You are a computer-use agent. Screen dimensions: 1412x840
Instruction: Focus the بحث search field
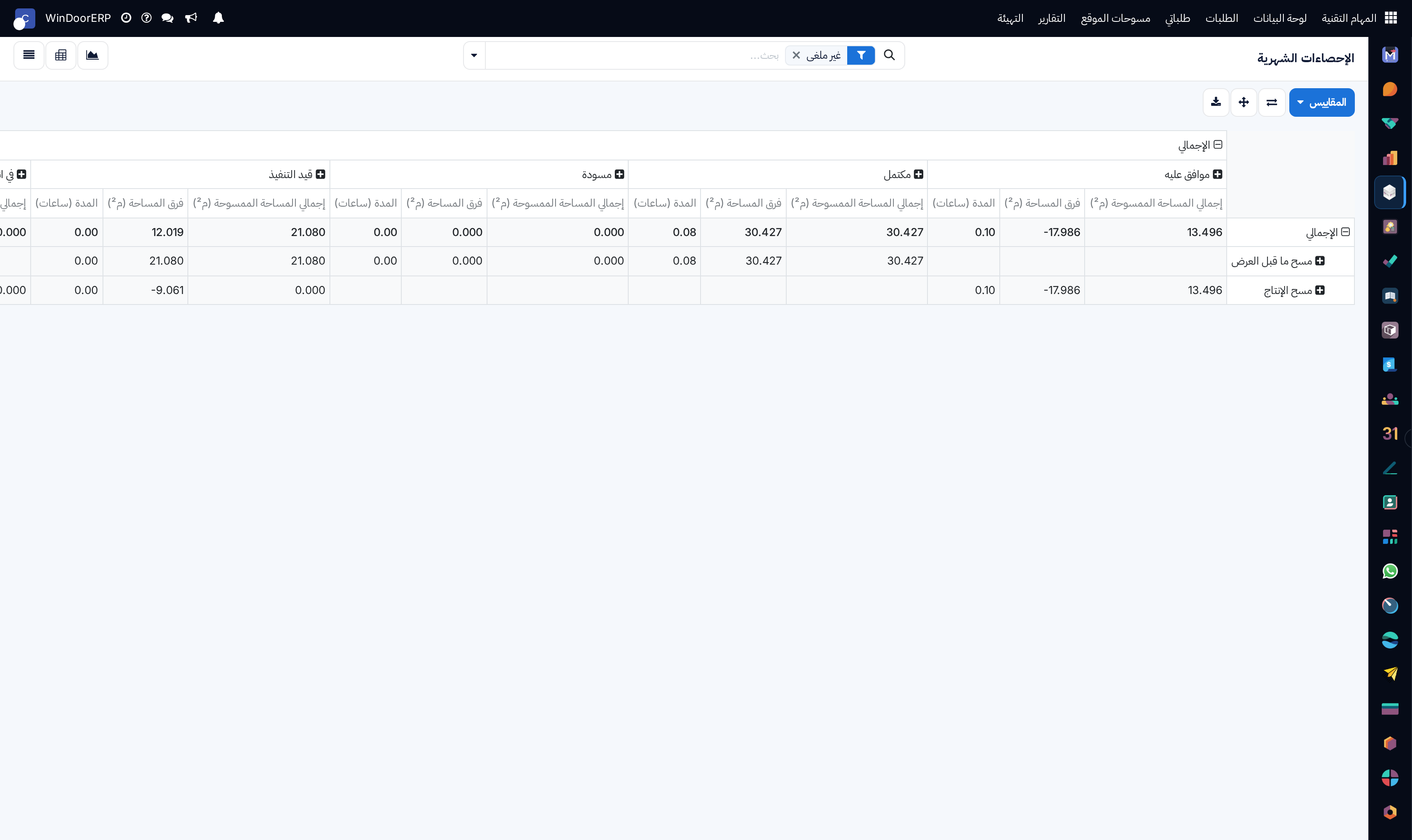point(635,55)
